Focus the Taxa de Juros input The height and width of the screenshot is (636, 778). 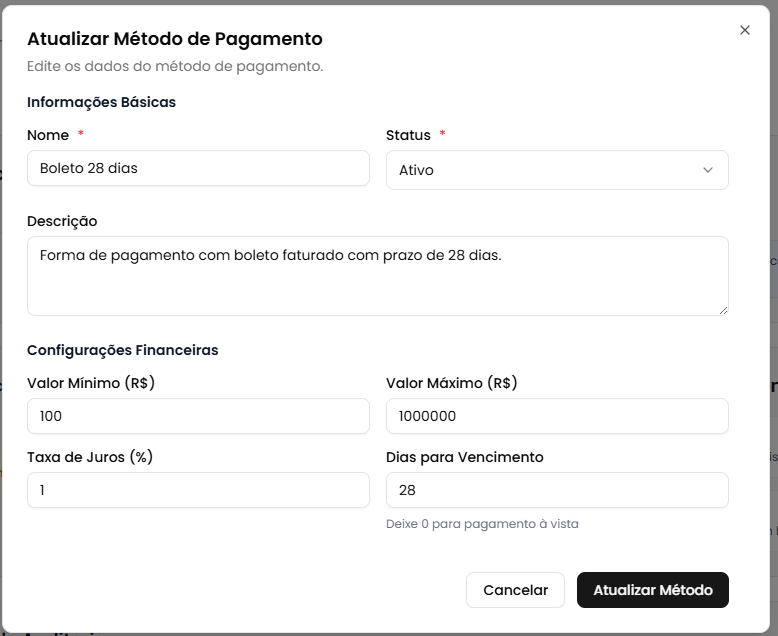(198, 490)
